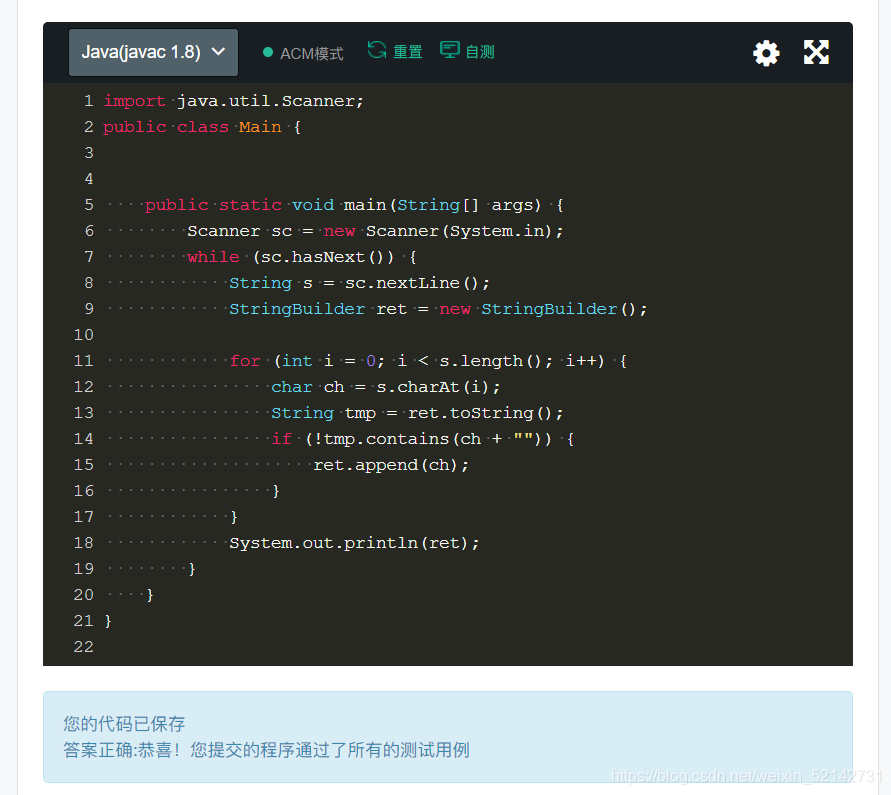The height and width of the screenshot is (795, 891).
Task: Click line 'String s = sc.nextLine();'
Action: (x=359, y=283)
